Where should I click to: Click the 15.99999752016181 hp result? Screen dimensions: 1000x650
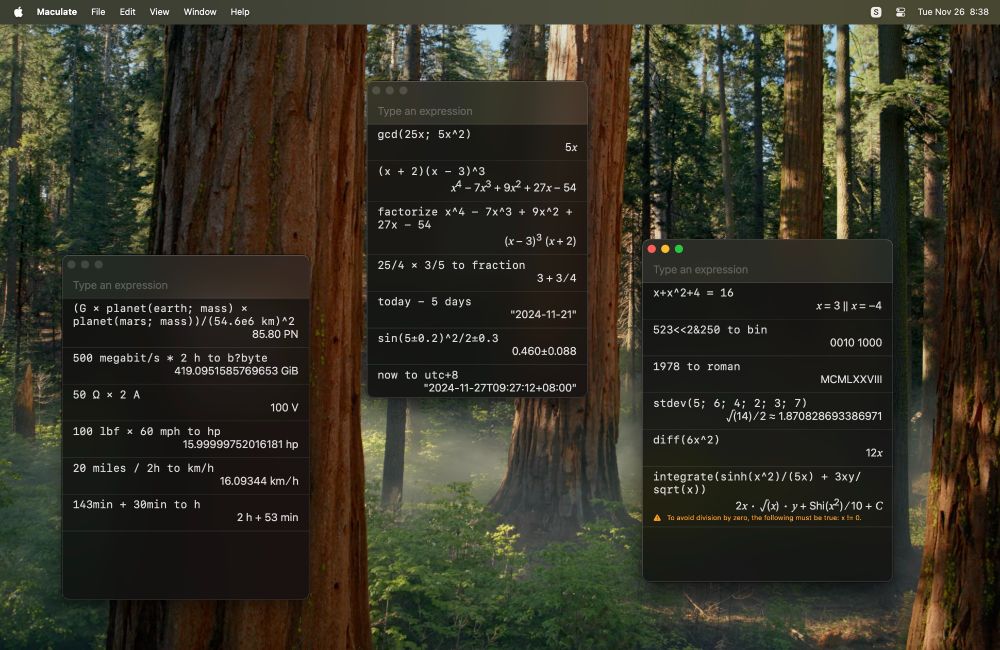click(x=240, y=444)
